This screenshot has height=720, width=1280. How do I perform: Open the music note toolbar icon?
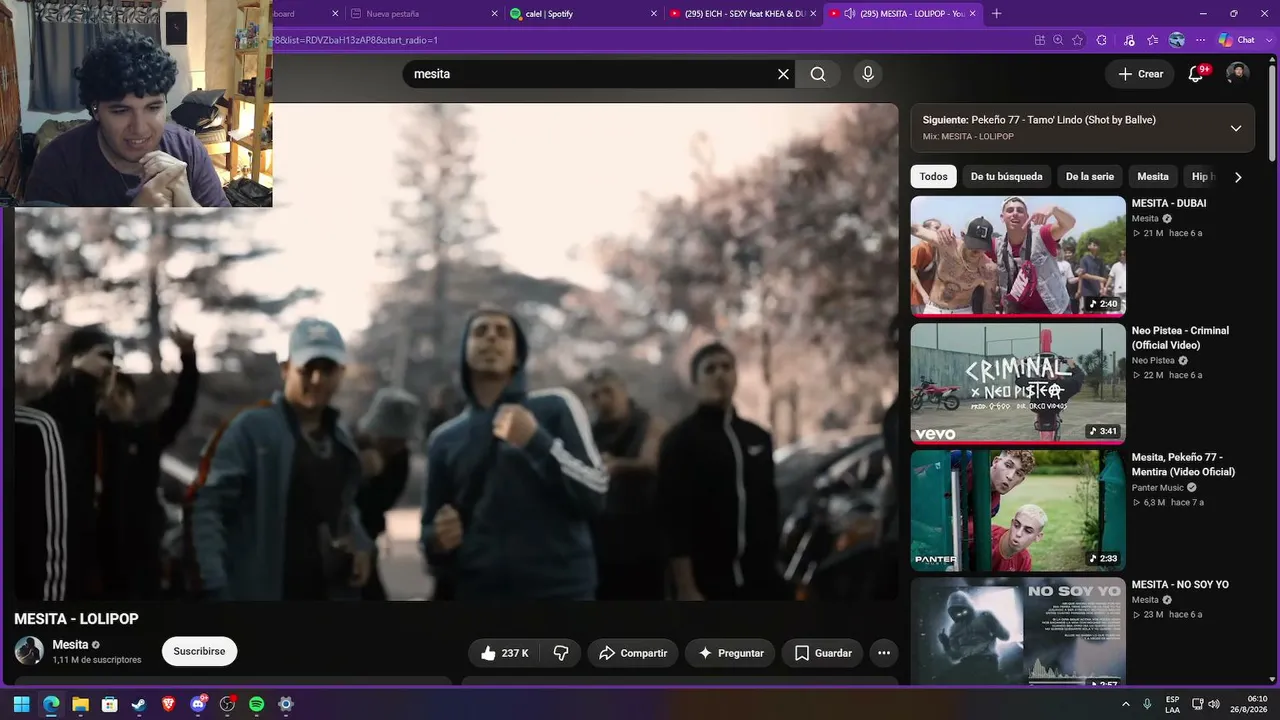(x=1129, y=40)
